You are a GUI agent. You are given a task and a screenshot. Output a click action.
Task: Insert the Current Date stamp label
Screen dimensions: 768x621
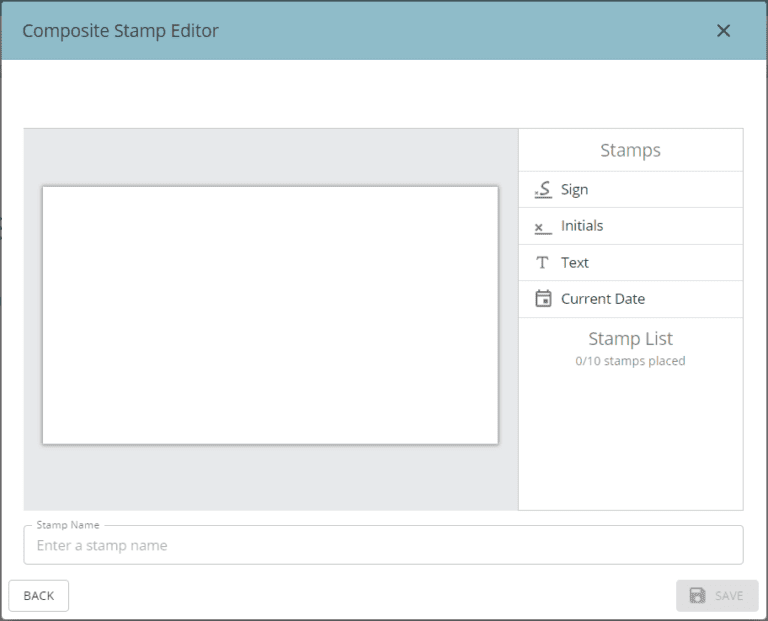(x=603, y=299)
